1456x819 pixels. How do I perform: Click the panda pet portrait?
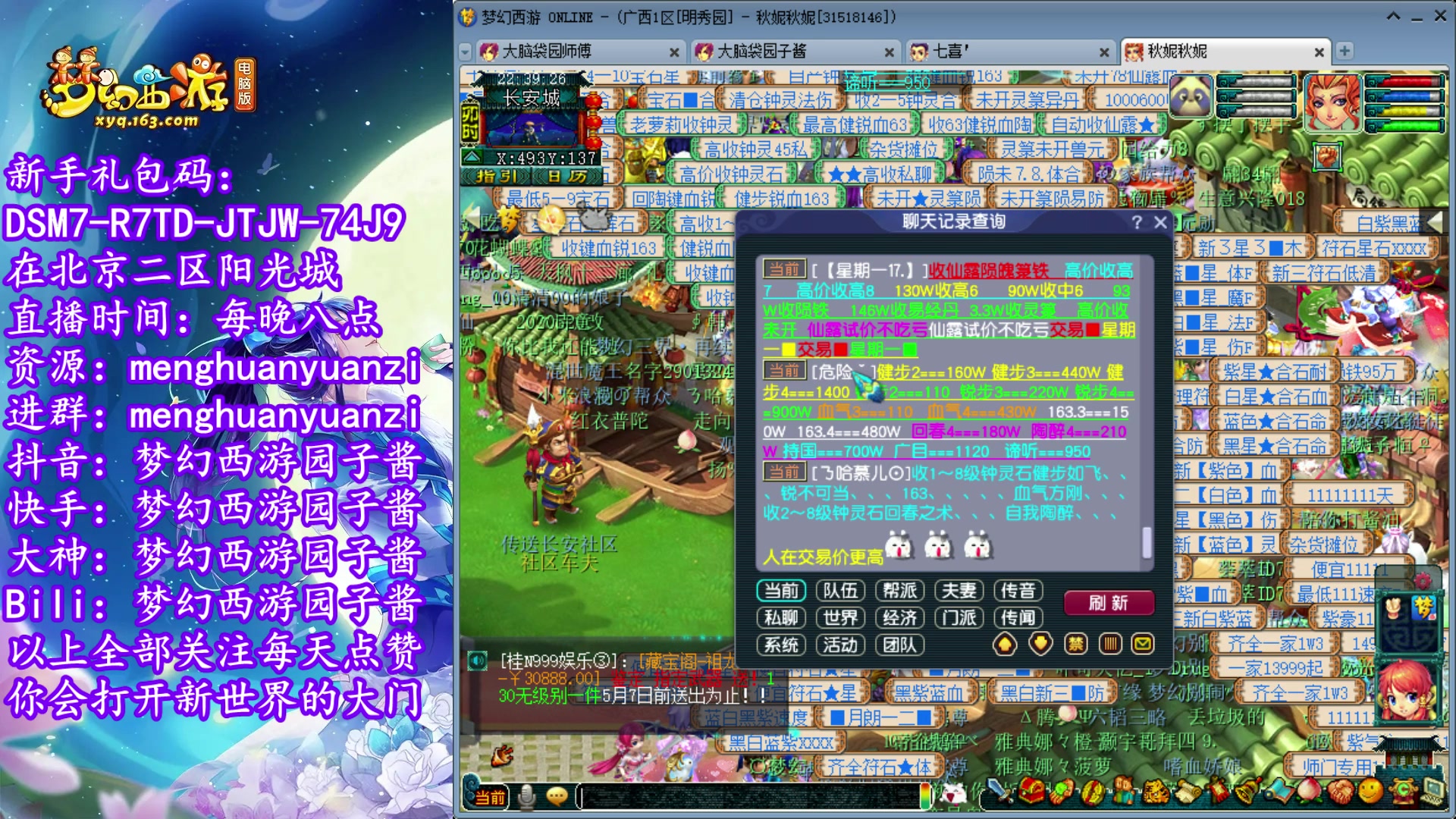tap(1191, 96)
